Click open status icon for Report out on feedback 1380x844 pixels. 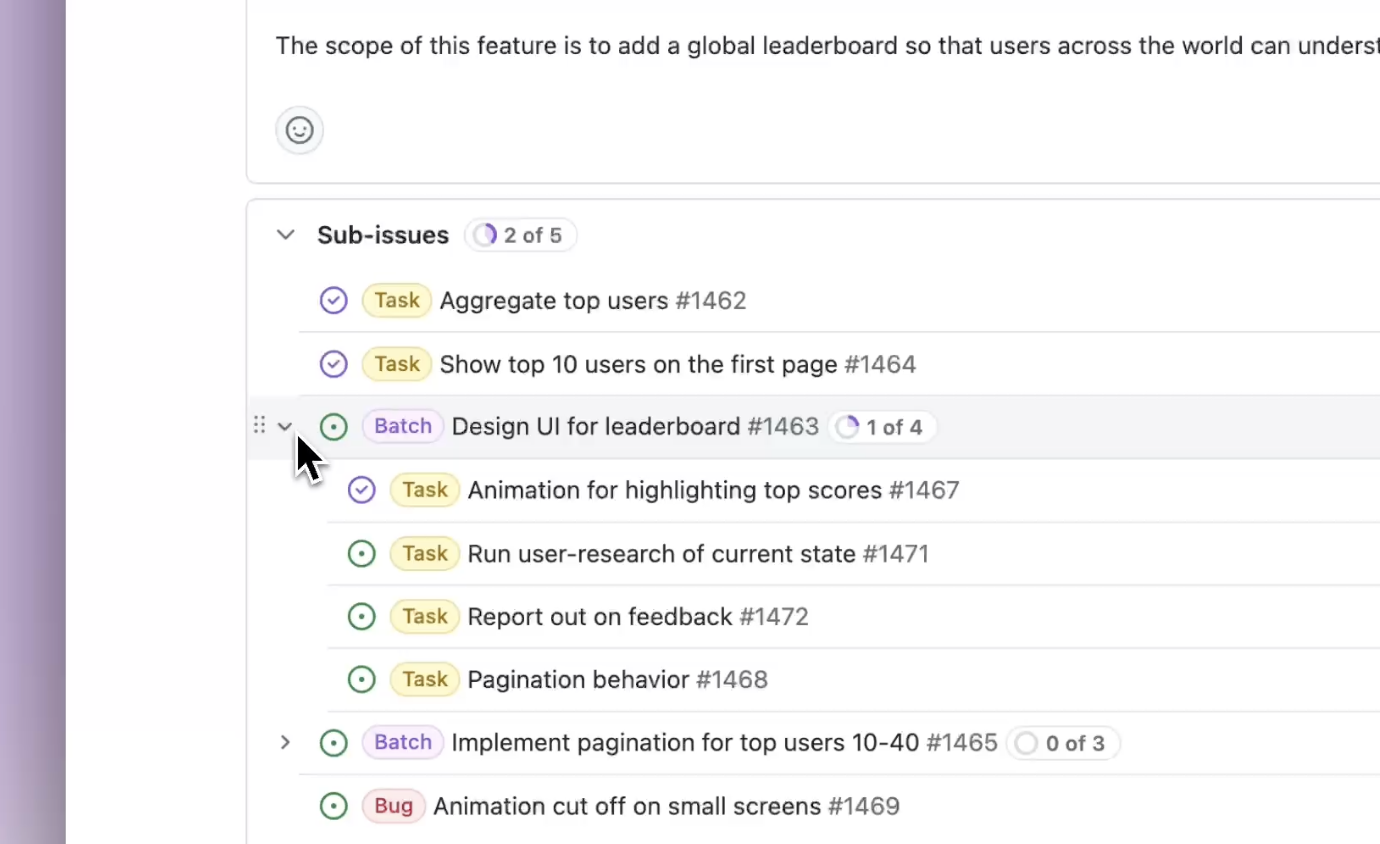pos(361,616)
